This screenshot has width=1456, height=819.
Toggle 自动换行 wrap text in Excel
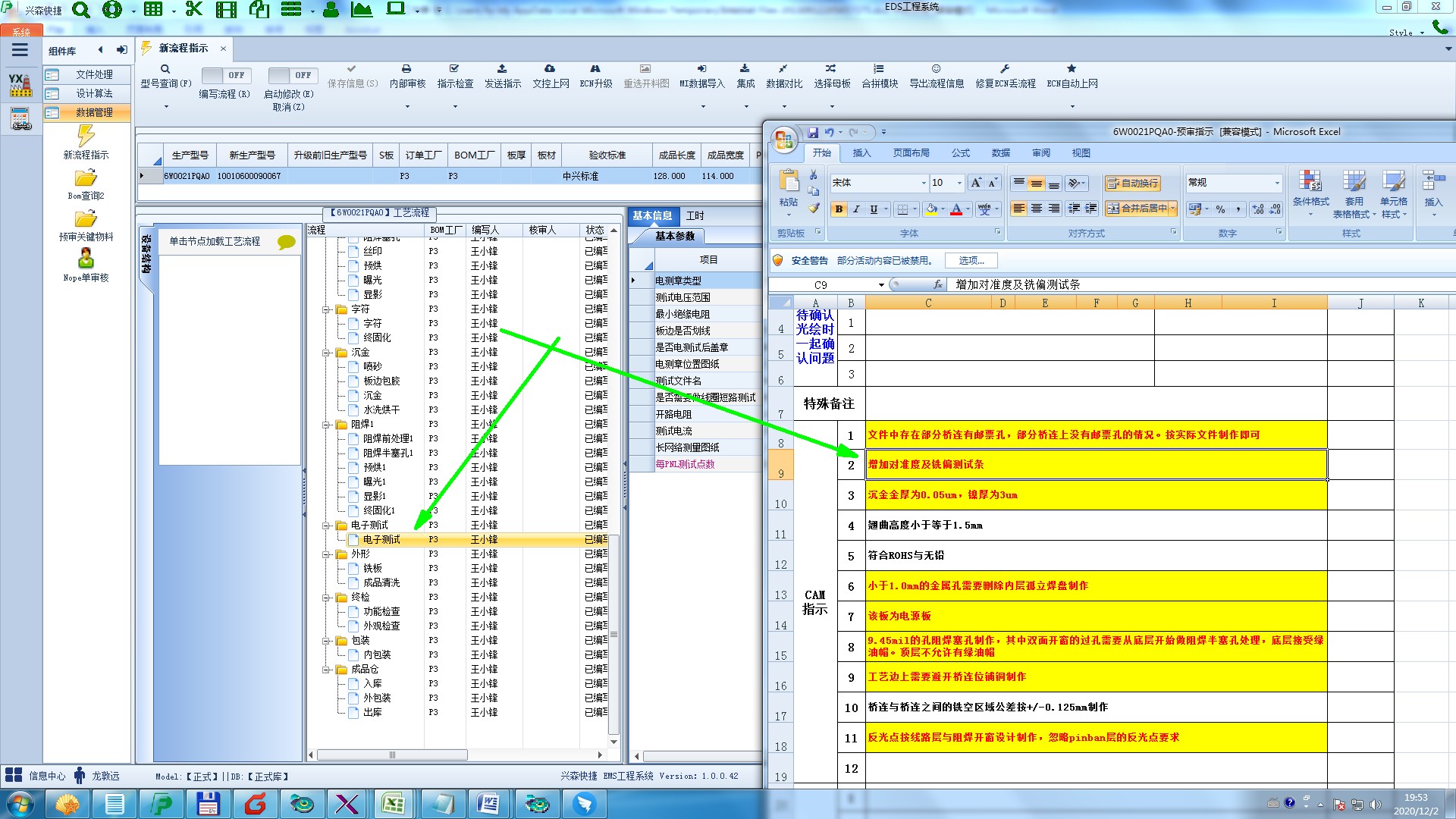pos(1133,183)
